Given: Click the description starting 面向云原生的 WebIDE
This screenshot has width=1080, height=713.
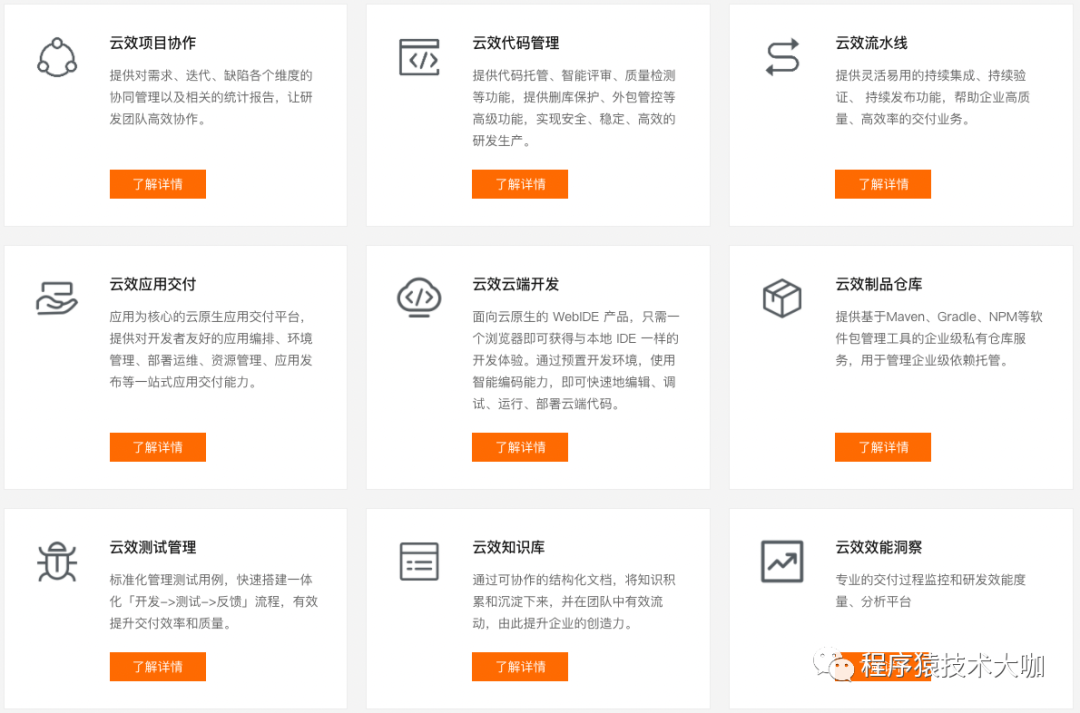Looking at the screenshot, I should pyautogui.click(x=576, y=360).
